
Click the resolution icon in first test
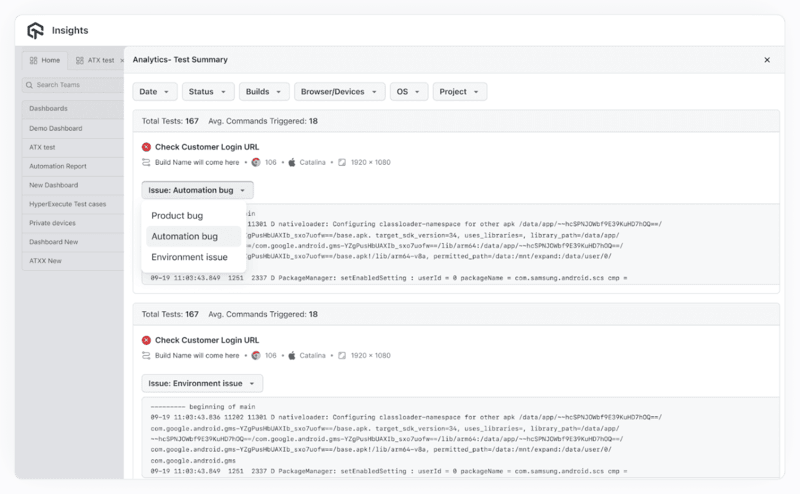342,162
